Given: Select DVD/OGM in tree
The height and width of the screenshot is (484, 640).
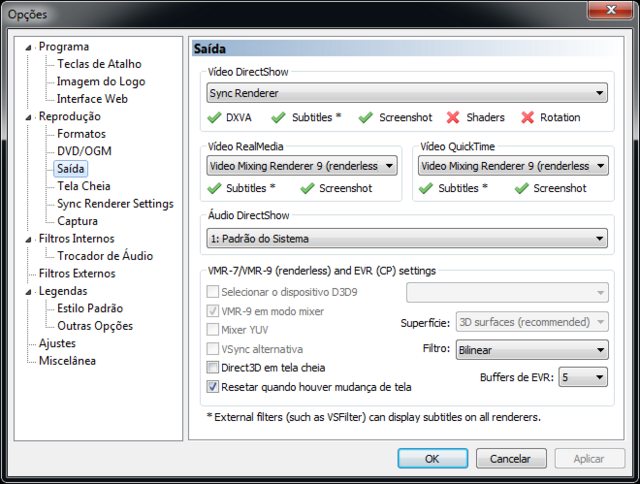Looking at the screenshot, I should pos(84,151).
